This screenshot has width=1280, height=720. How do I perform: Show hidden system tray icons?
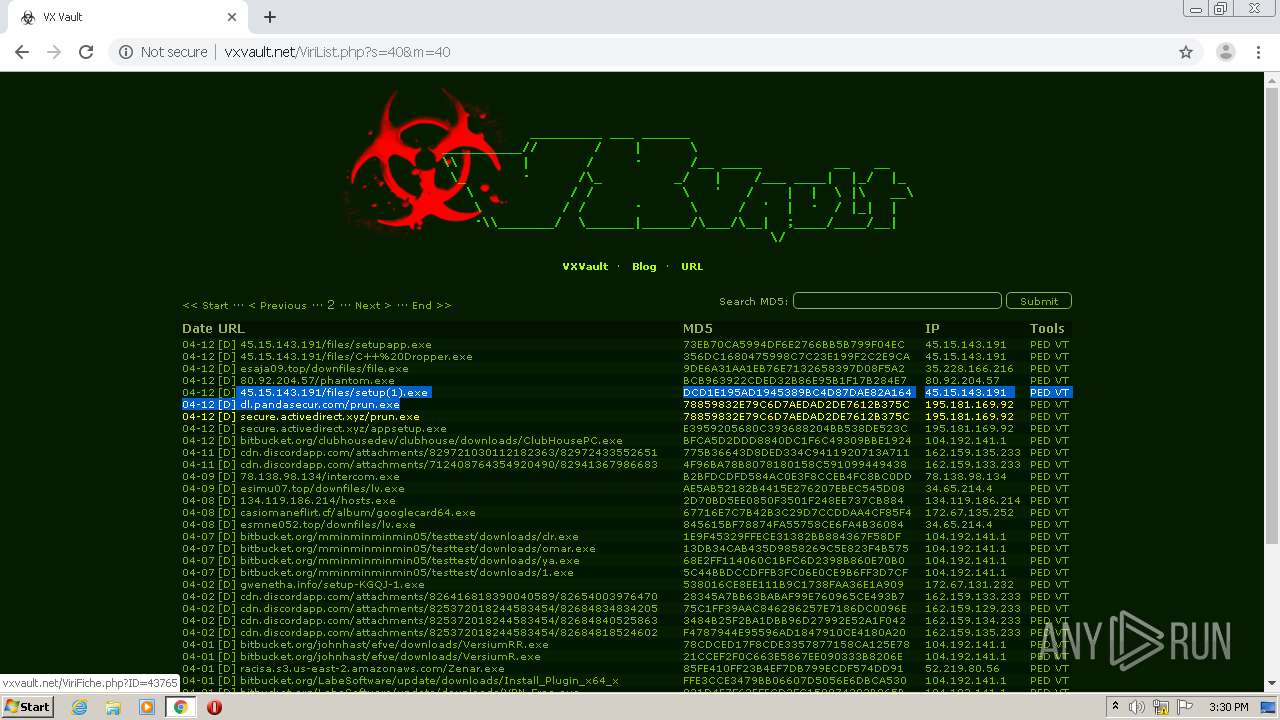tap(1117, 707)
